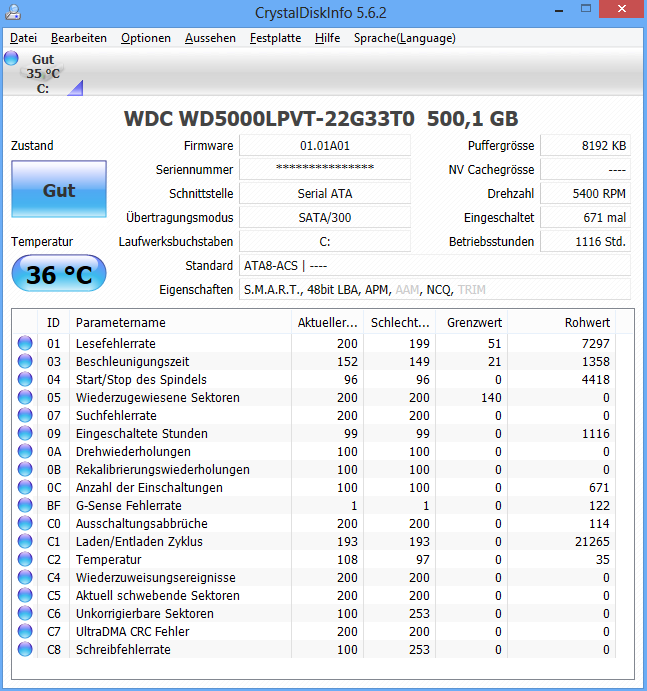Click status icon for Wiederzuweisungsereignisse row

(25, 578)
